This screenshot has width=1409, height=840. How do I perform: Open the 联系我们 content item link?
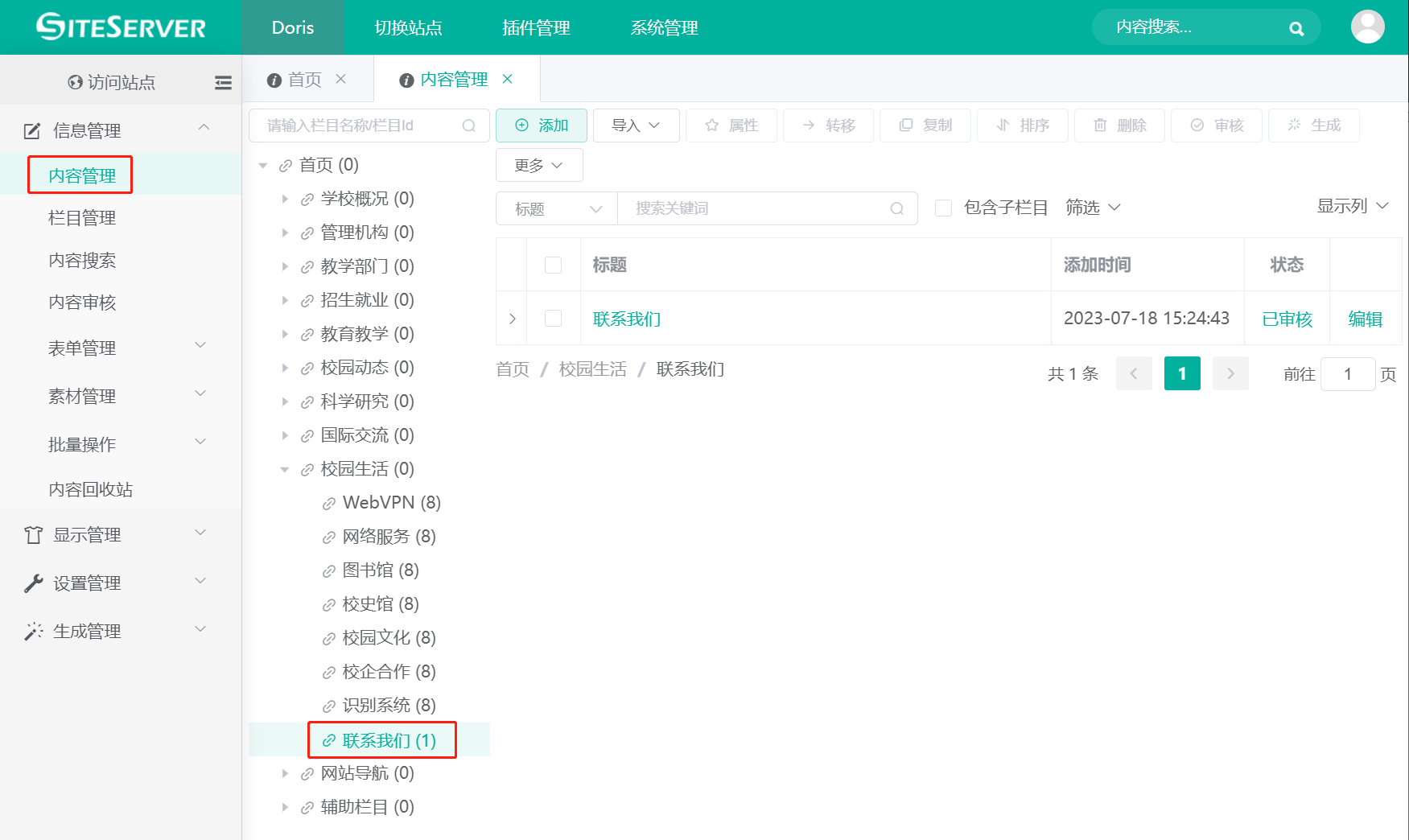click(626, 319)
